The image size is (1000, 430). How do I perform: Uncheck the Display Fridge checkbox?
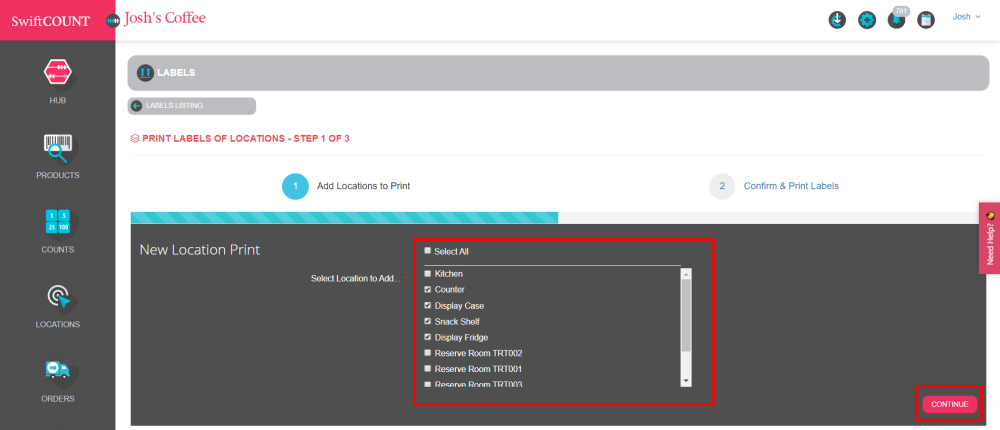click(x=427, y=337)
